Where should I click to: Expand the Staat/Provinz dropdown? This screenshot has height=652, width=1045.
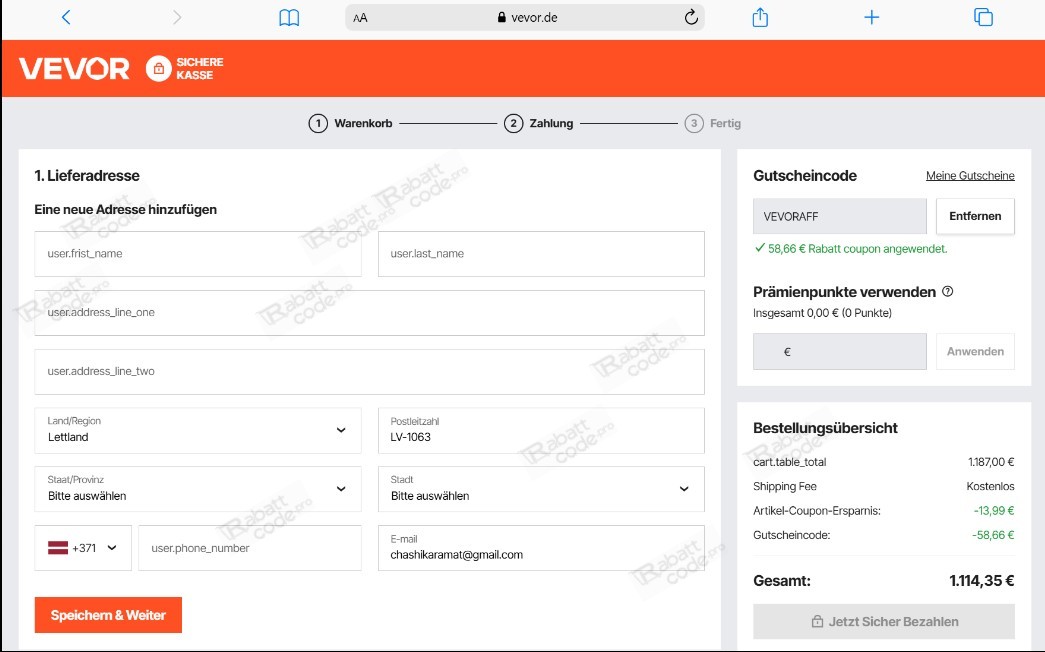(198, 489)
